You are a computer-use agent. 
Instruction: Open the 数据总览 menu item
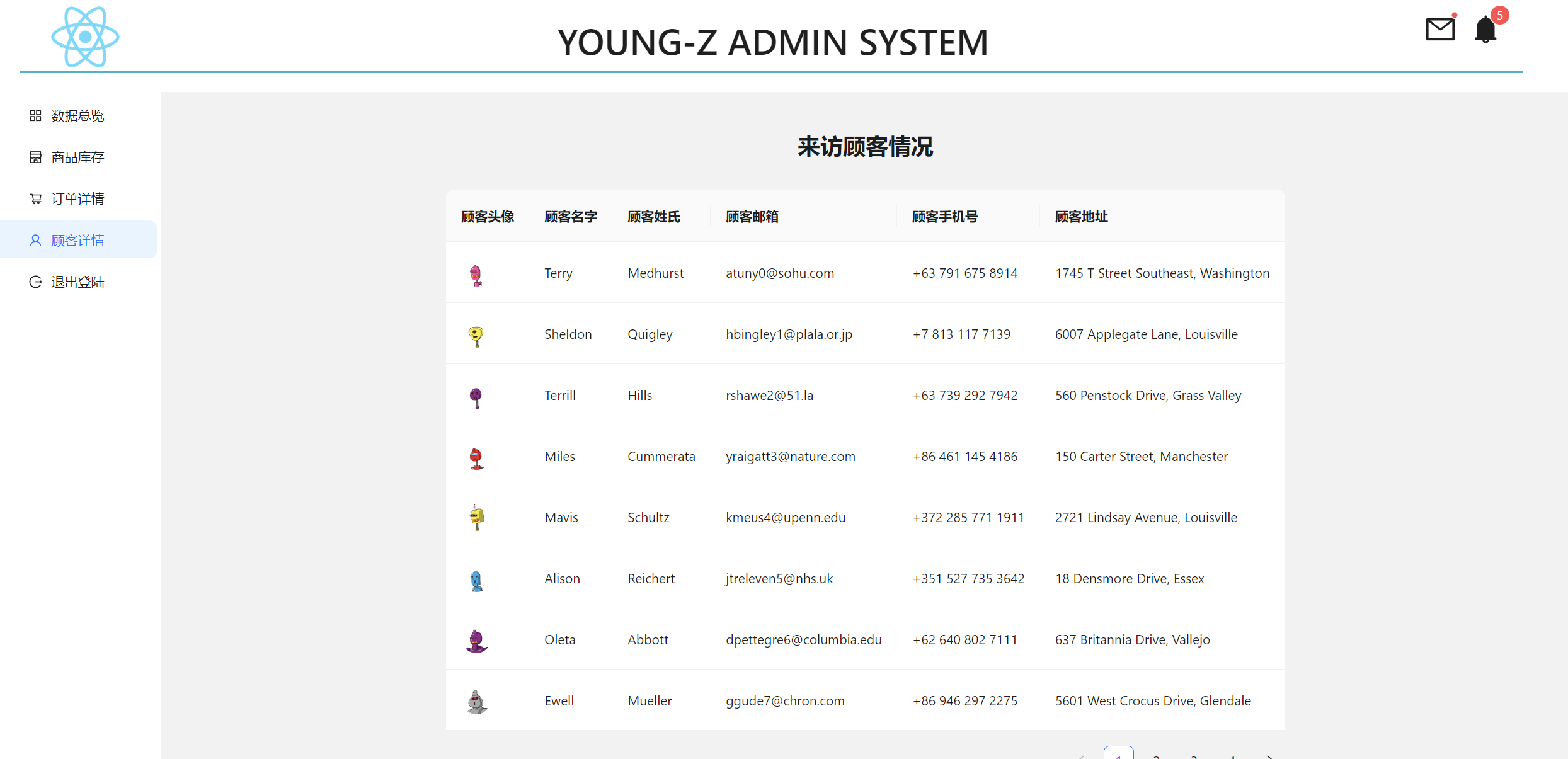[77, 116]
